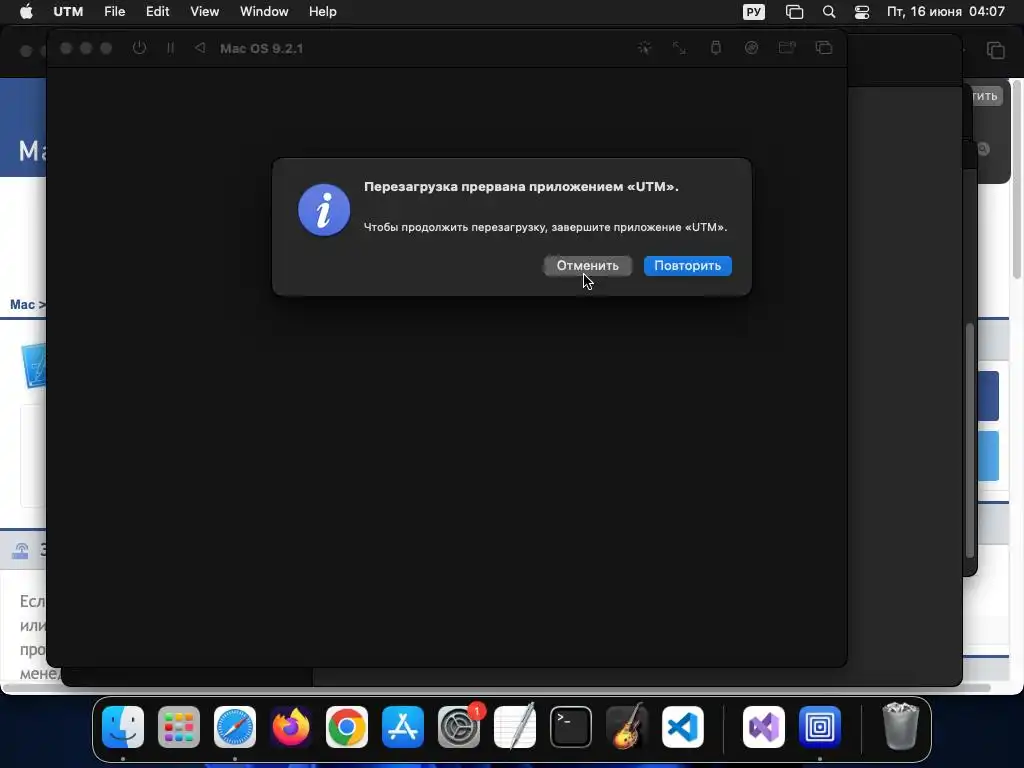Open Google Chrome from the Dock
1024x768 pixels.
point(347,727)
